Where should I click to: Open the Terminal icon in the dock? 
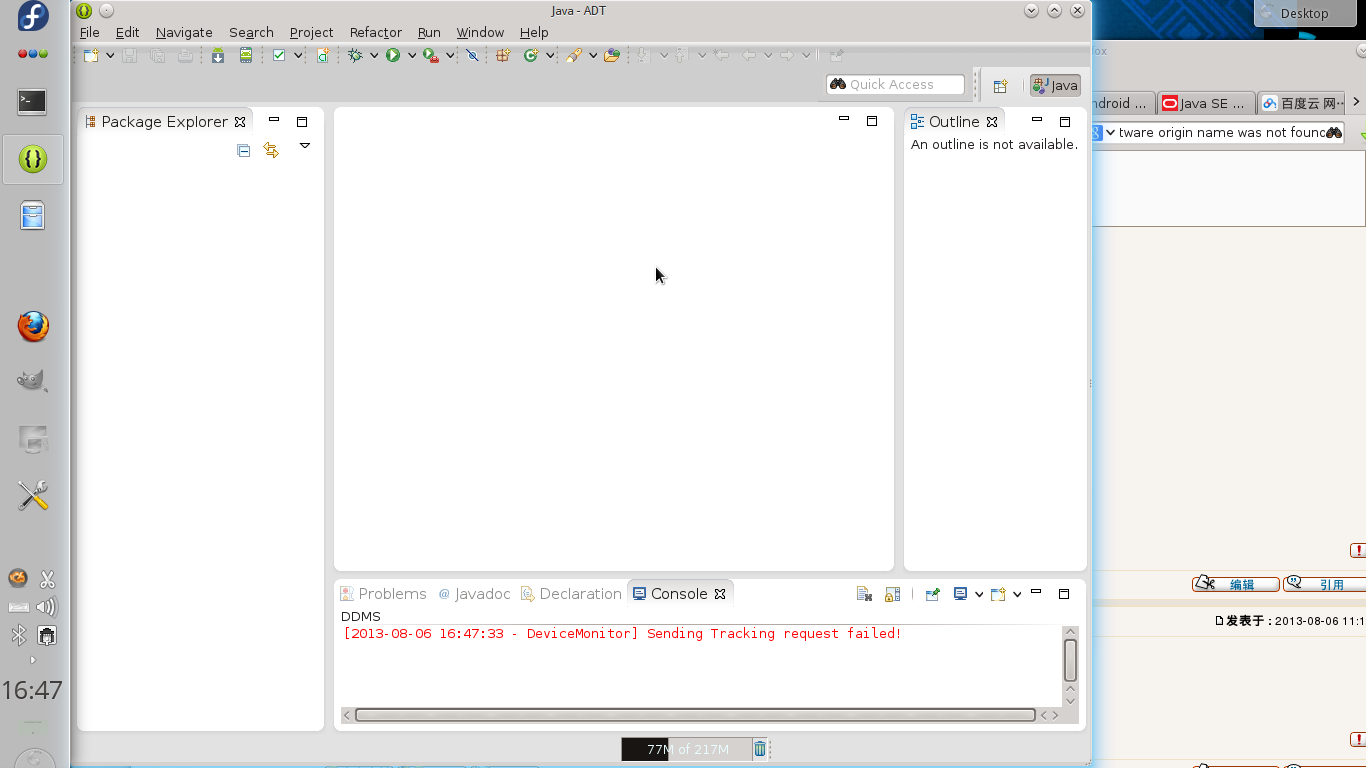(x=33, y=101)
